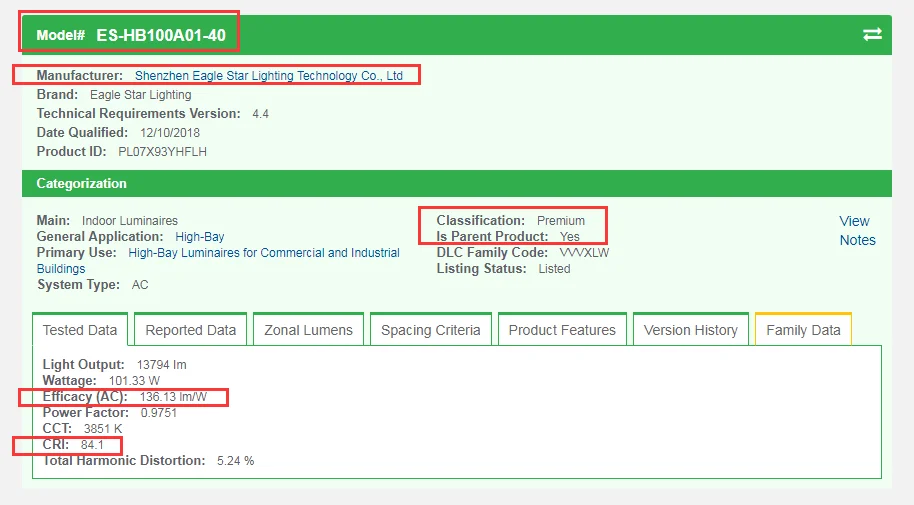This screenshot has width=914, height=505.
Task: View the Version History tab
Action: click(690, 330)
